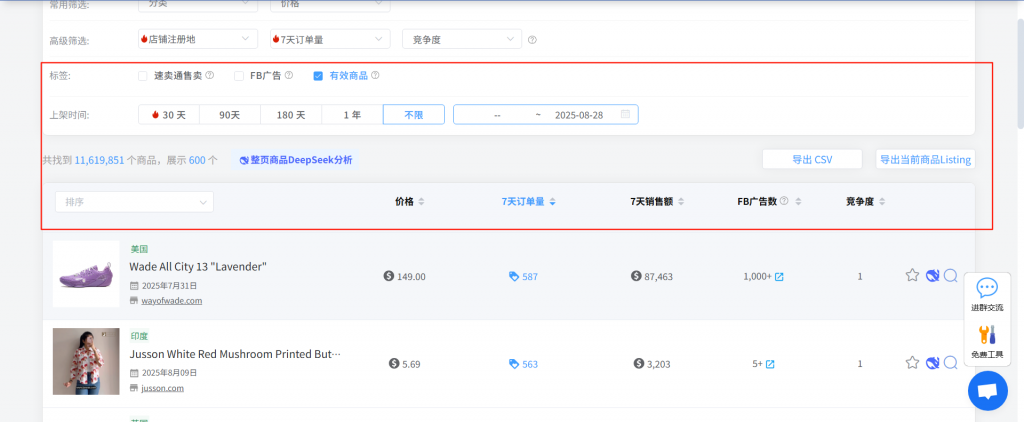Click the start date field in range picker
Screen dimensions: 1024x422
497,114
